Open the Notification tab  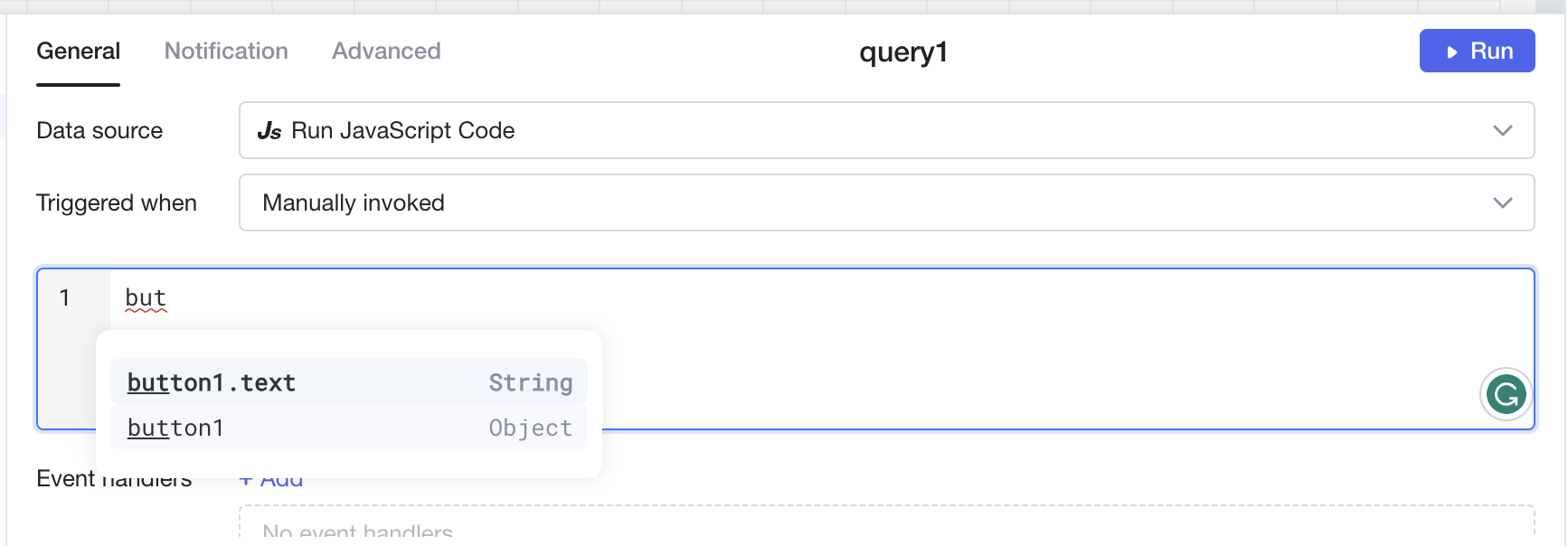coord(226,52)
